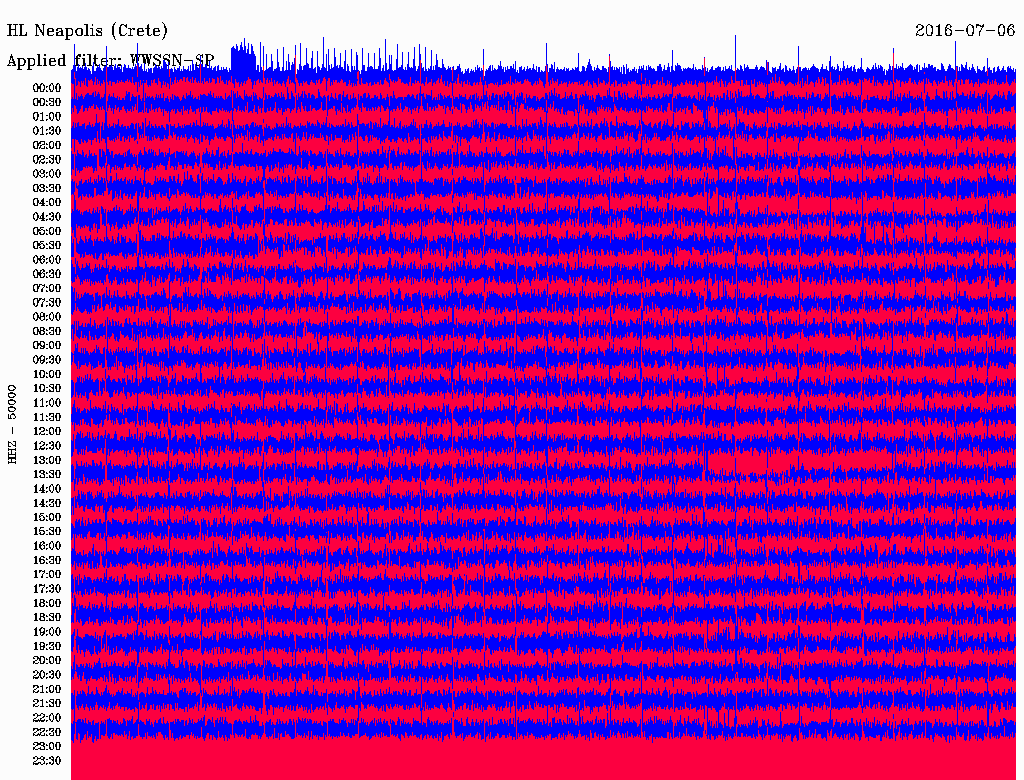This screenshot has height=780, width=1024.
Task: Click the station title 'HL Neapolis (Crete)'
Action: [87, 31]
